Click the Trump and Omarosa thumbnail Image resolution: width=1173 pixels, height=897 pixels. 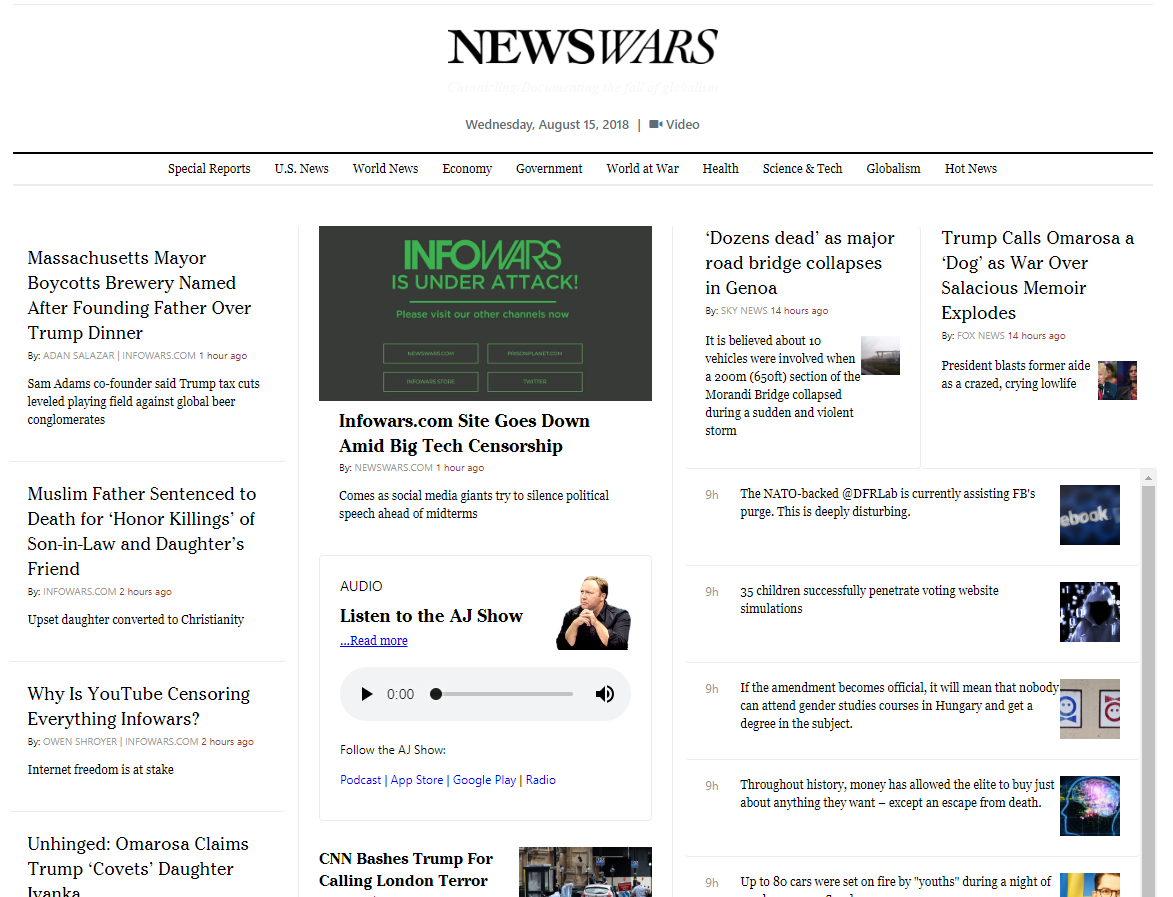coord(1117,380)
